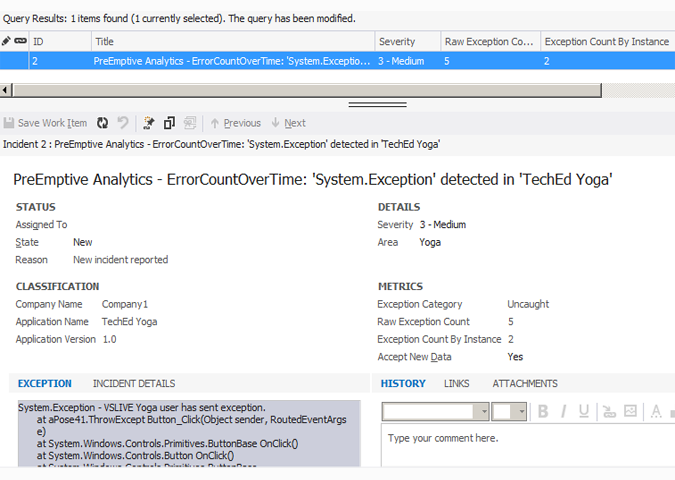675x480 pixels.
Task: Click the Save Work Item button
Action: pyautogui.click(x=46, y=123)
